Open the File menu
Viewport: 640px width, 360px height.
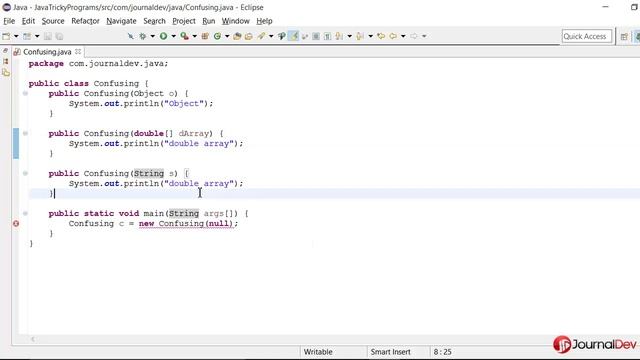click(9, 21)
